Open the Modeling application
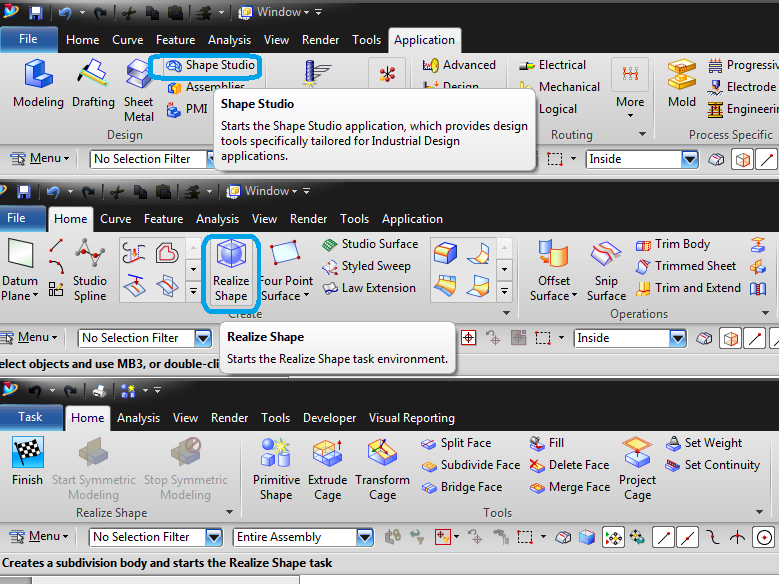 38,83
